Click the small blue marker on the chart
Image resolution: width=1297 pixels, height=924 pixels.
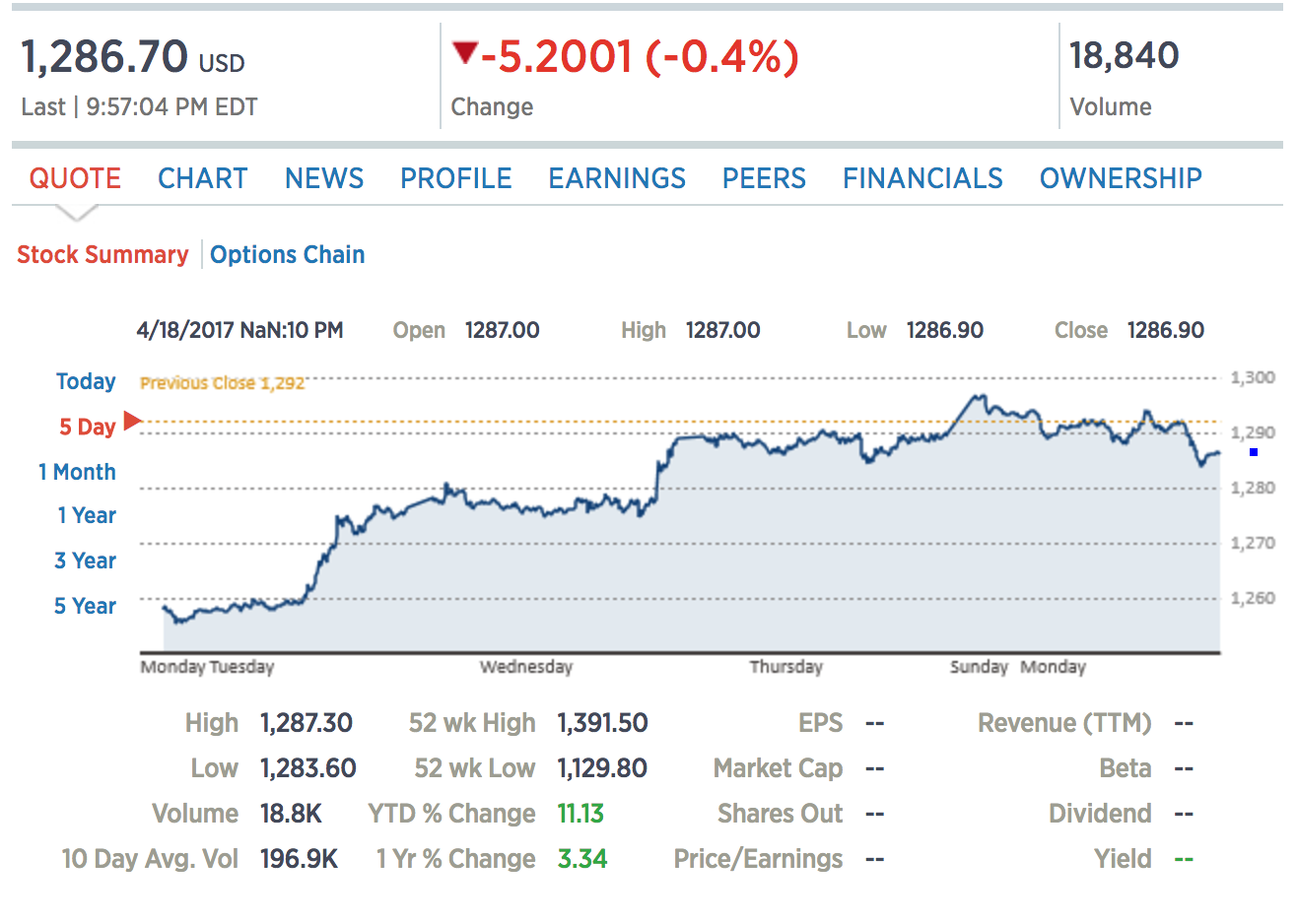pyautogui.click(x=1253, y=452)
